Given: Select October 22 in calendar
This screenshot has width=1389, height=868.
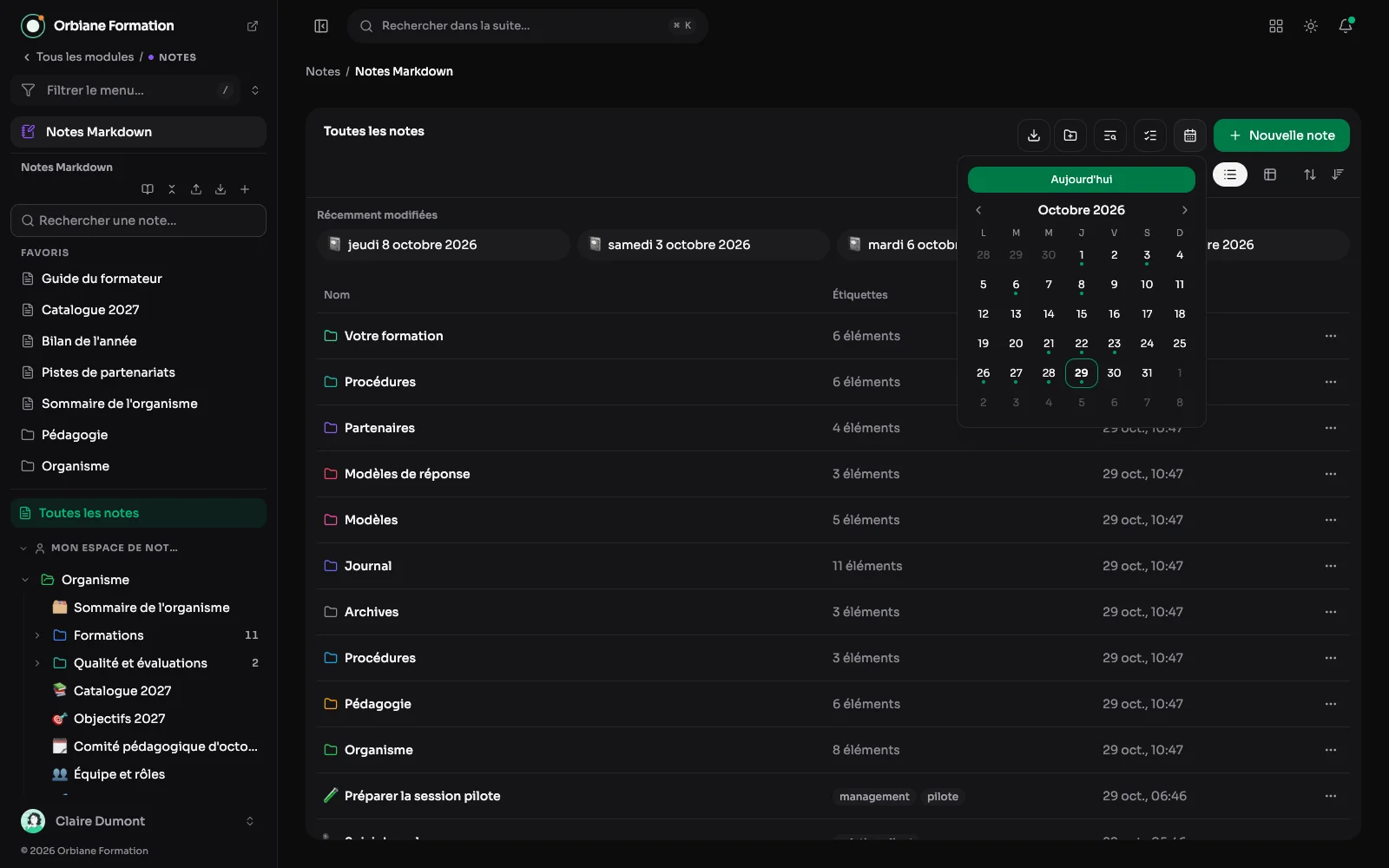Looking at the screenshot, I should click(1082, 344).
